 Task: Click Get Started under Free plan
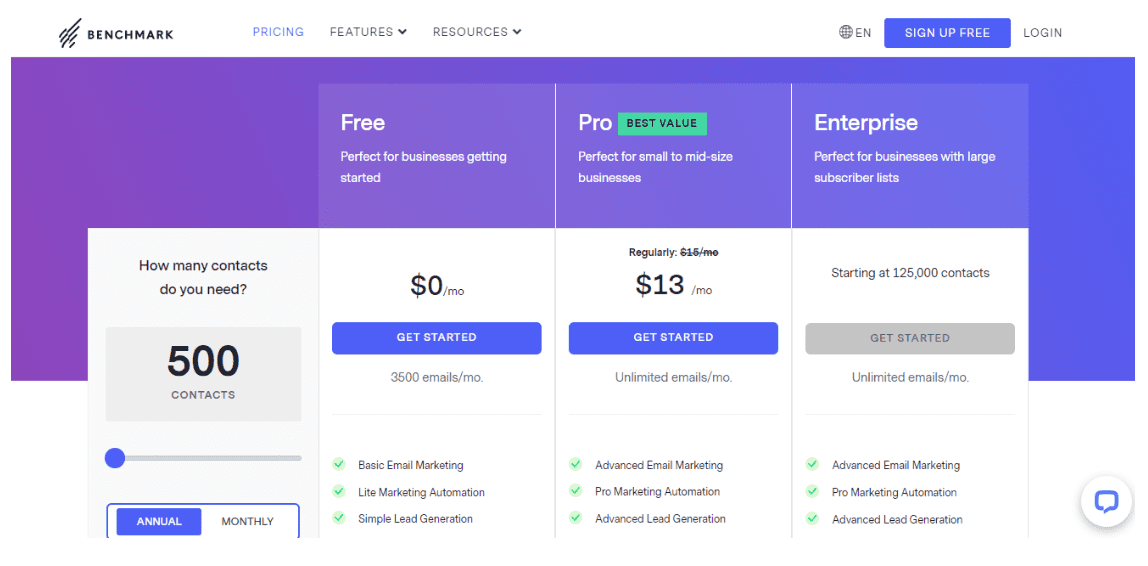(436, 338)
